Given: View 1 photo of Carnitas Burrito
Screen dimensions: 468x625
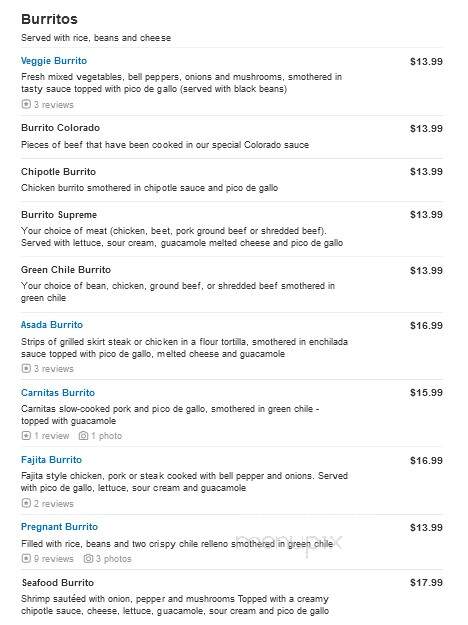Looking at the screenshot, I should coord(106,436).
